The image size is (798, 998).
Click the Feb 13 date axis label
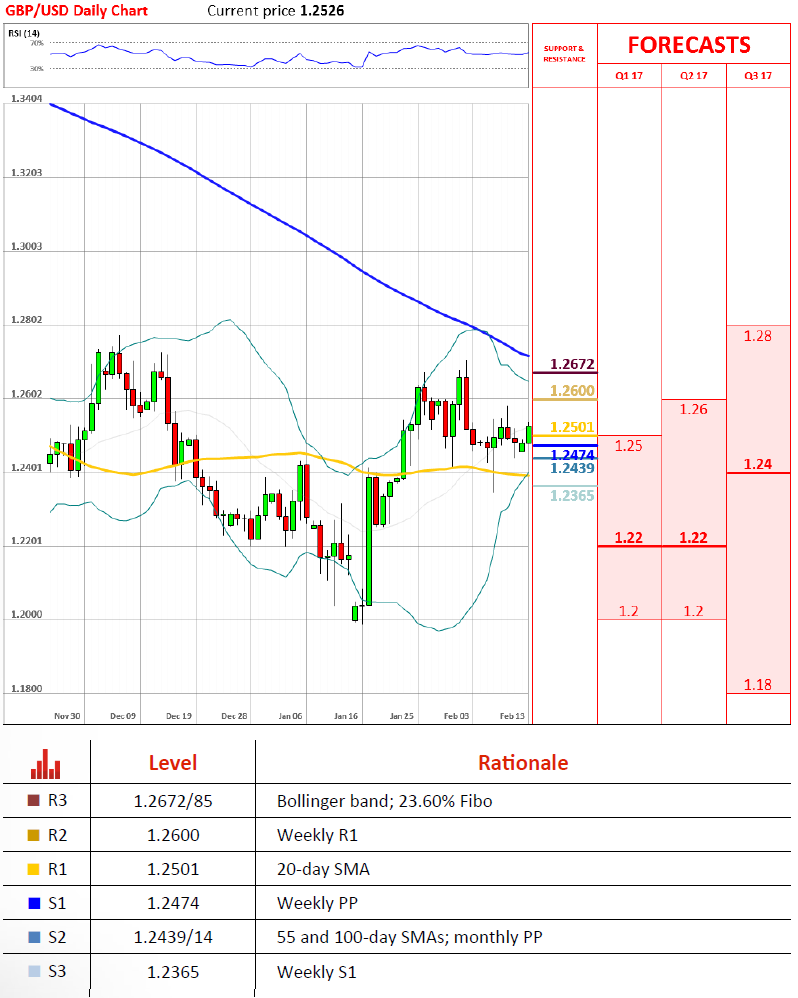coord(512,716)
